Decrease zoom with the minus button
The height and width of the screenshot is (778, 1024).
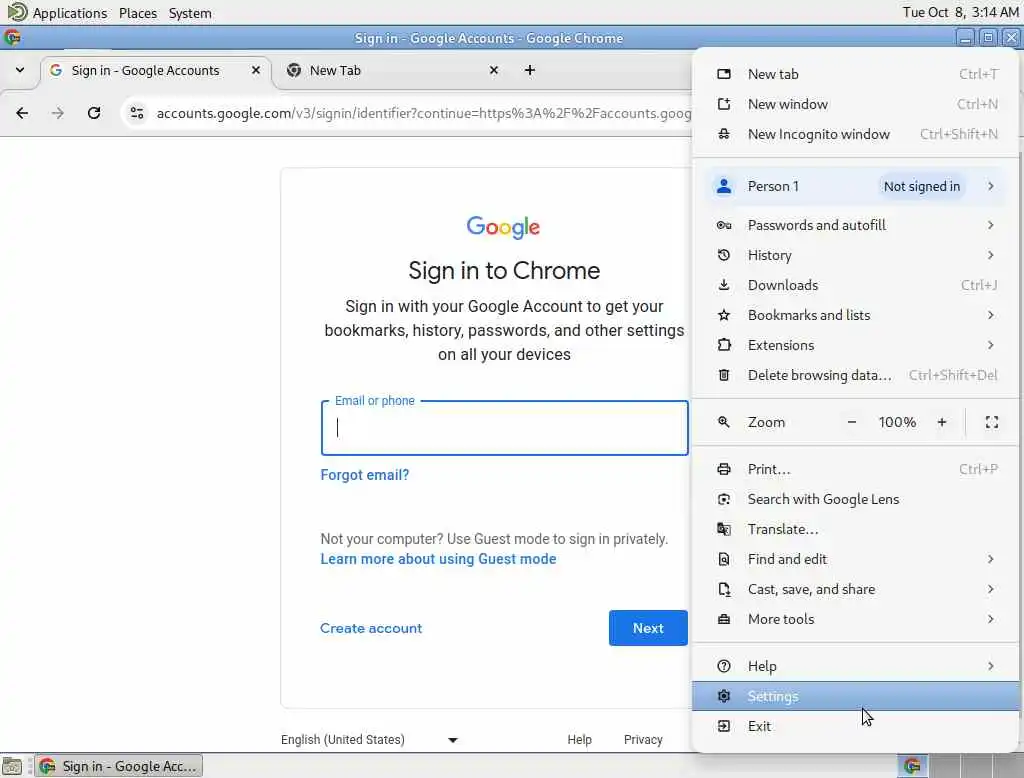point(852,422)
